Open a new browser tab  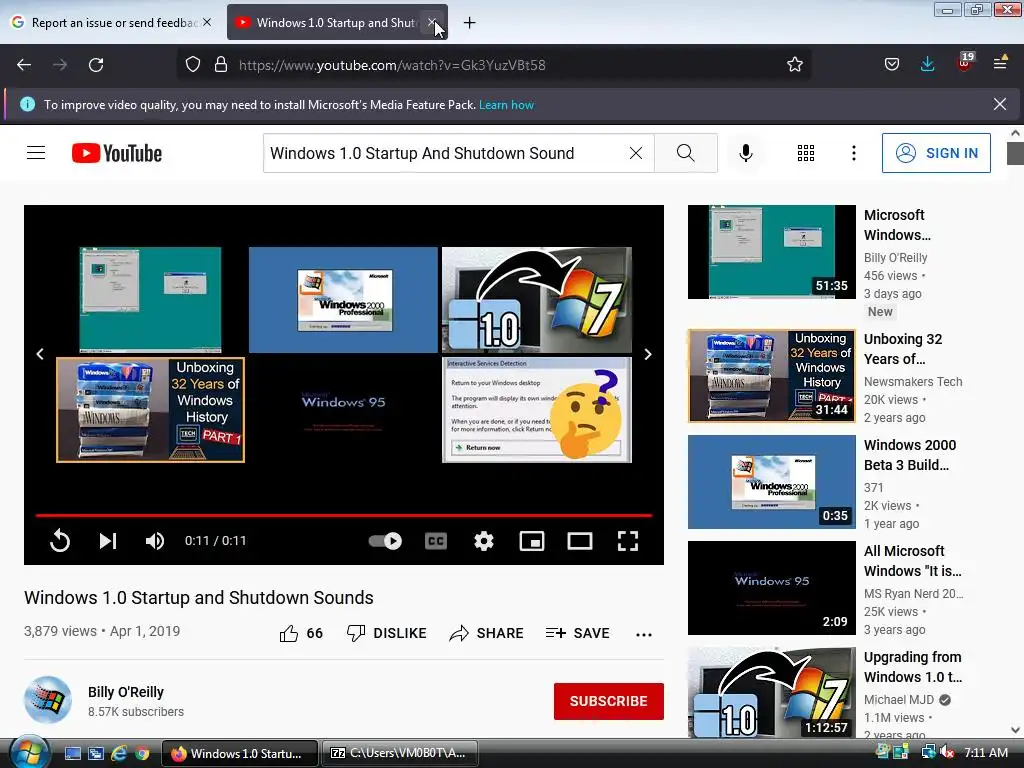tap(470, 22)
